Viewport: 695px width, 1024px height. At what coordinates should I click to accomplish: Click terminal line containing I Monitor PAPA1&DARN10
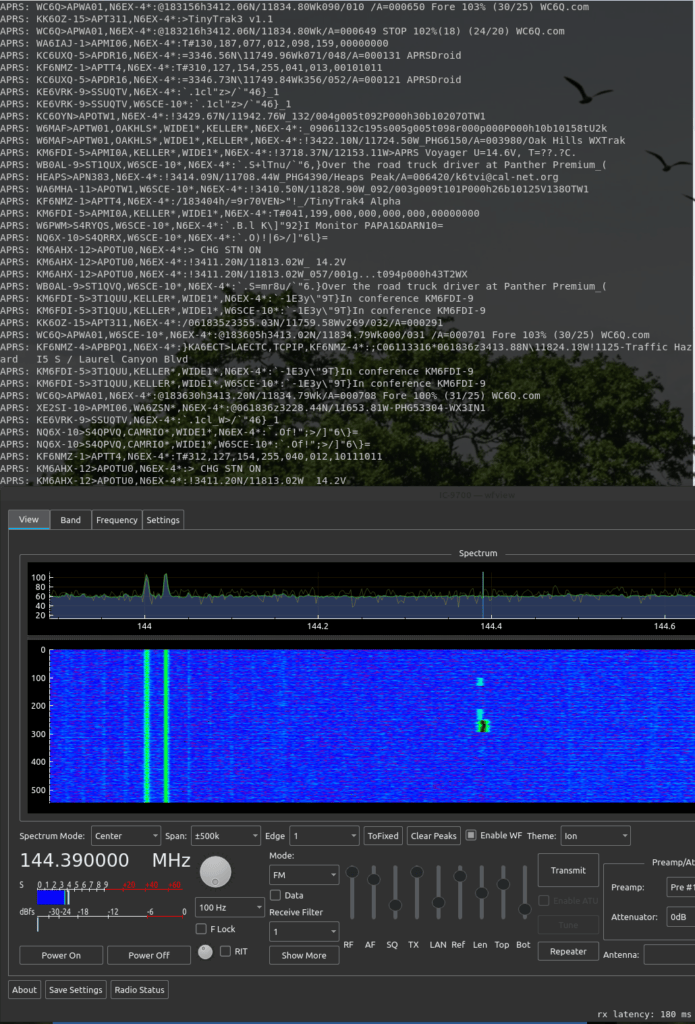222,225
